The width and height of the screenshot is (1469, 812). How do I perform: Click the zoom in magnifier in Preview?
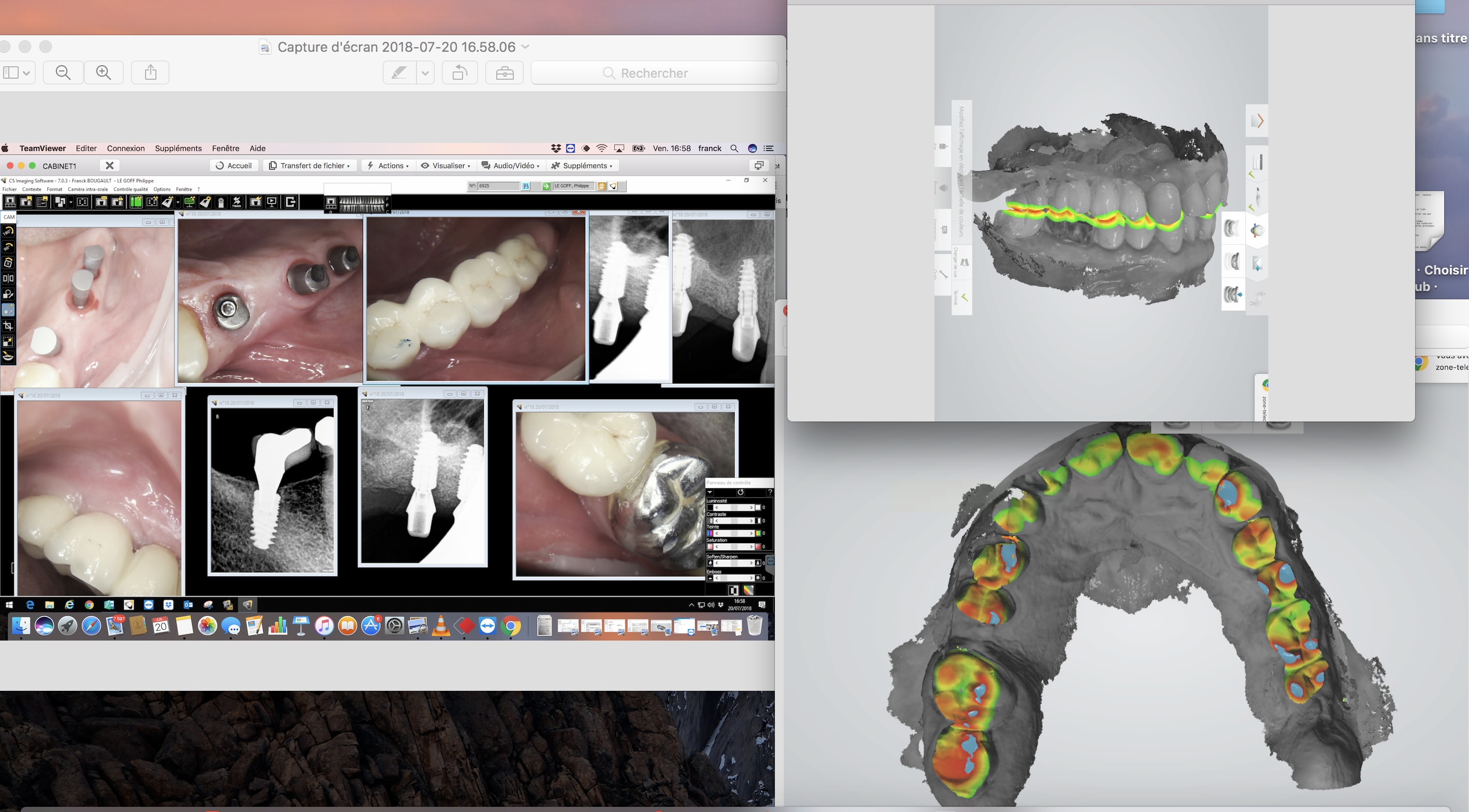coord(104,72)
